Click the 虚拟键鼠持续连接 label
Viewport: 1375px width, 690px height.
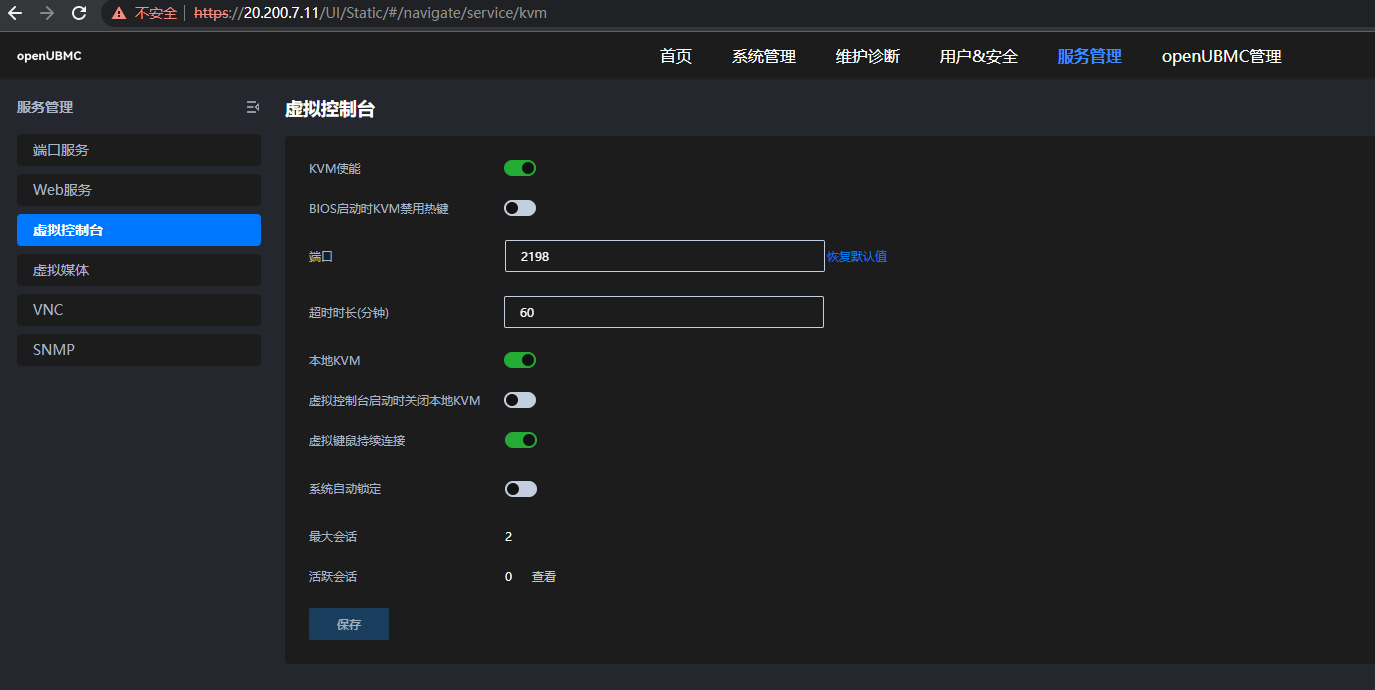point(357,441)
